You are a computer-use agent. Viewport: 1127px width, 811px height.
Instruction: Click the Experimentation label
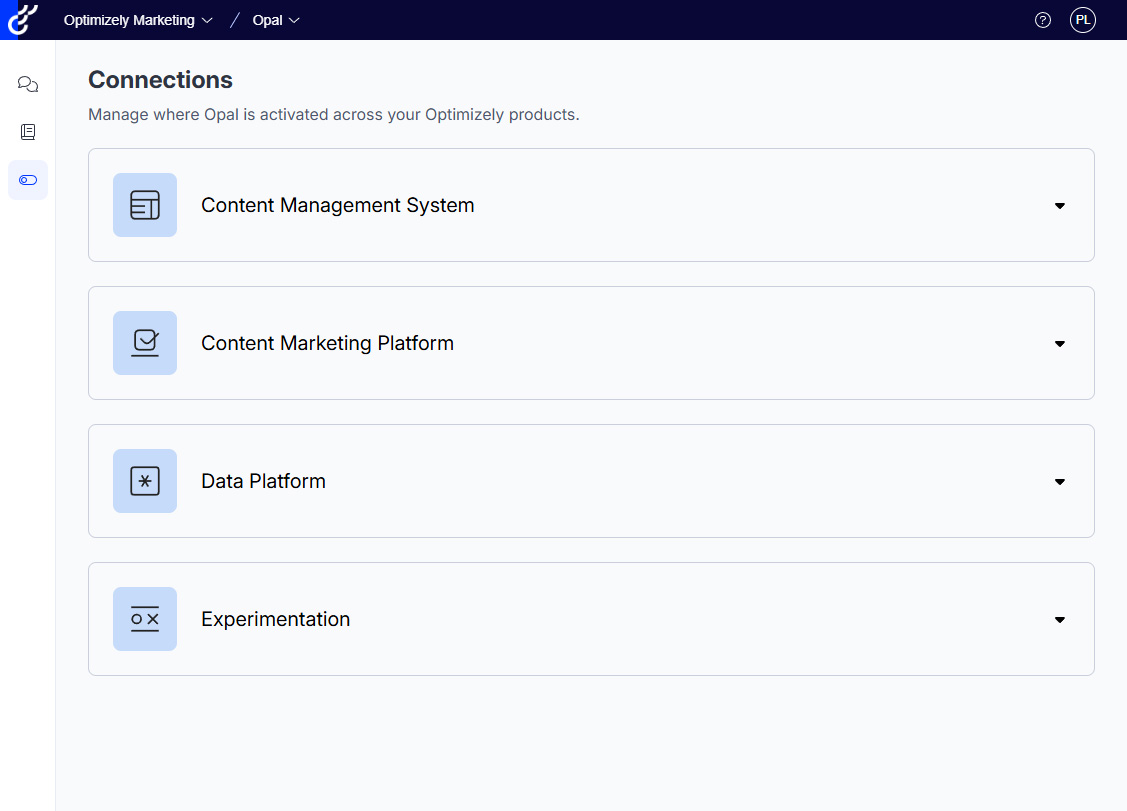coord(276,619)
